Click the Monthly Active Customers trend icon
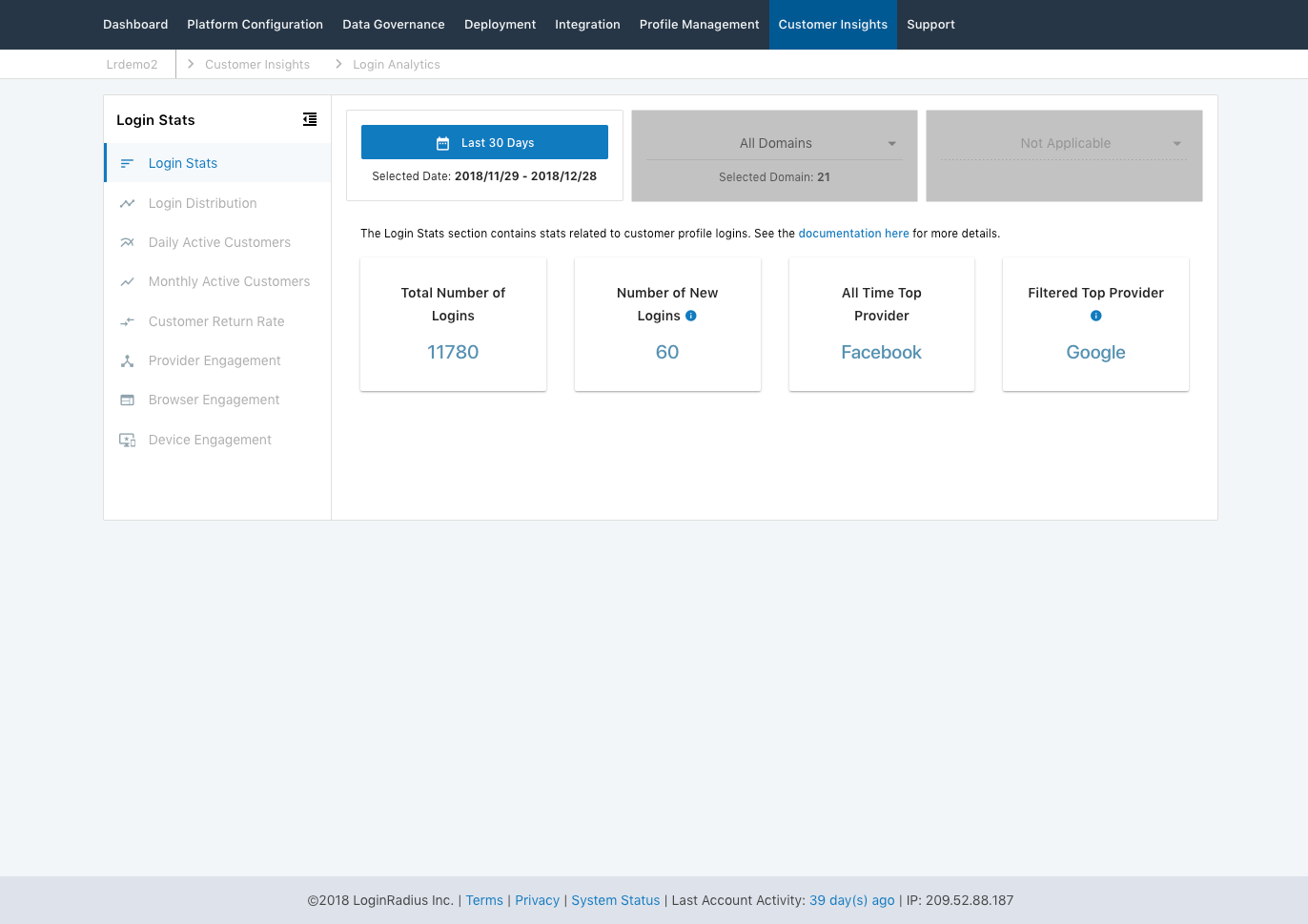The image size is (1308, 924). point(127,281)
